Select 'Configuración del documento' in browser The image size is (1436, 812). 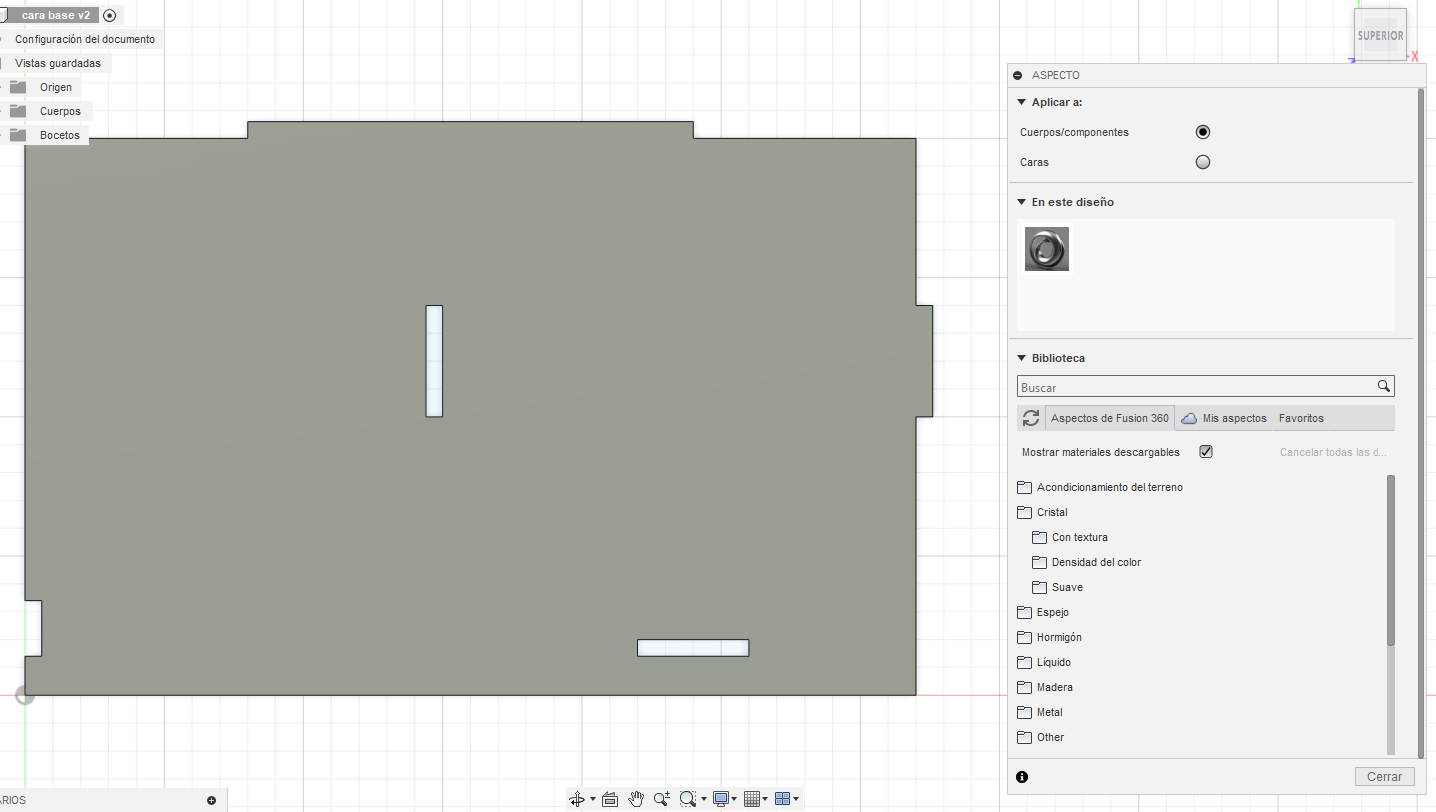pyautogui.click(x=85, y=39)
